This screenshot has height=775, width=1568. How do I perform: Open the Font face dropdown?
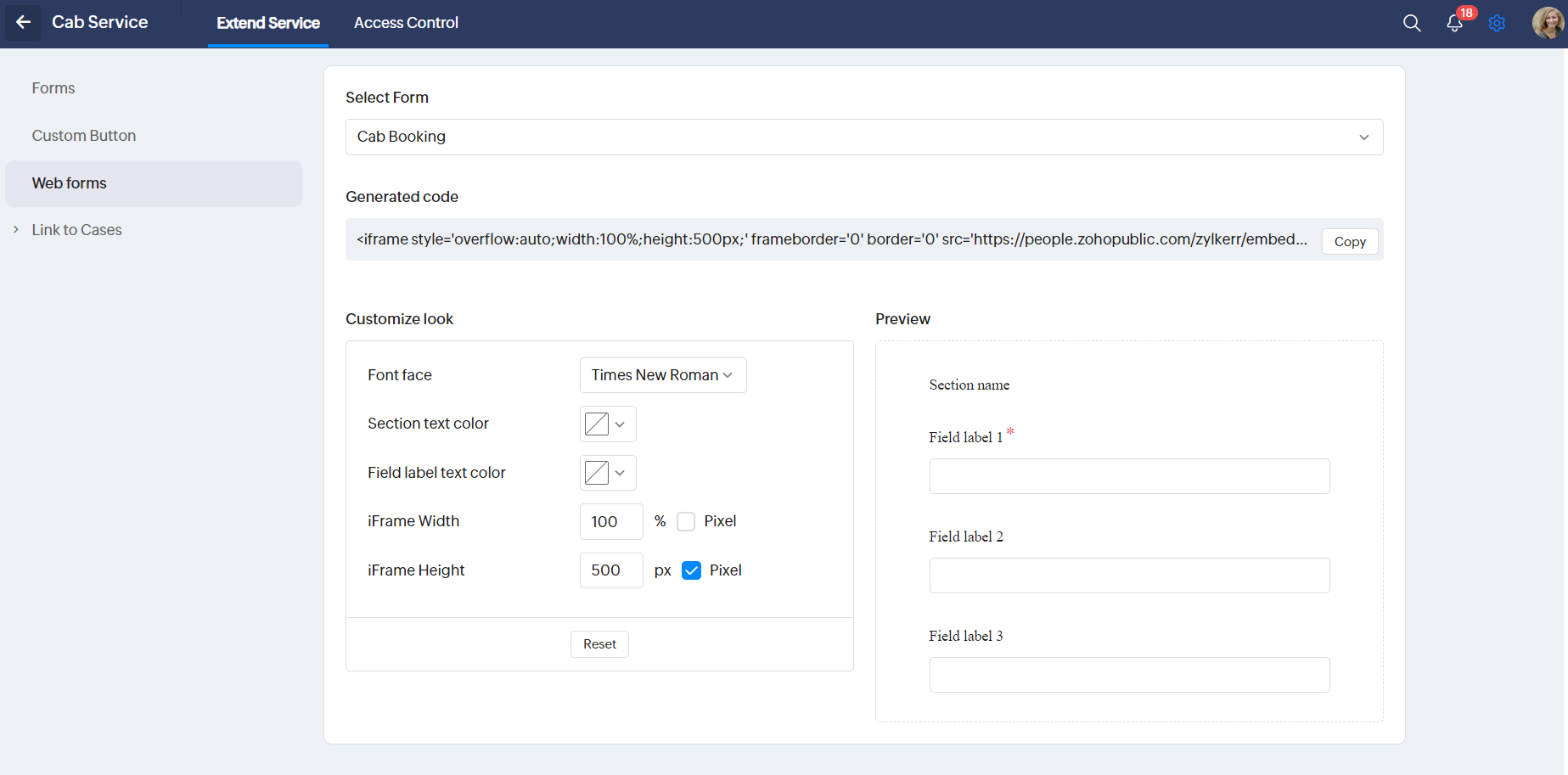pyautogui.click(x=662, y=375)
